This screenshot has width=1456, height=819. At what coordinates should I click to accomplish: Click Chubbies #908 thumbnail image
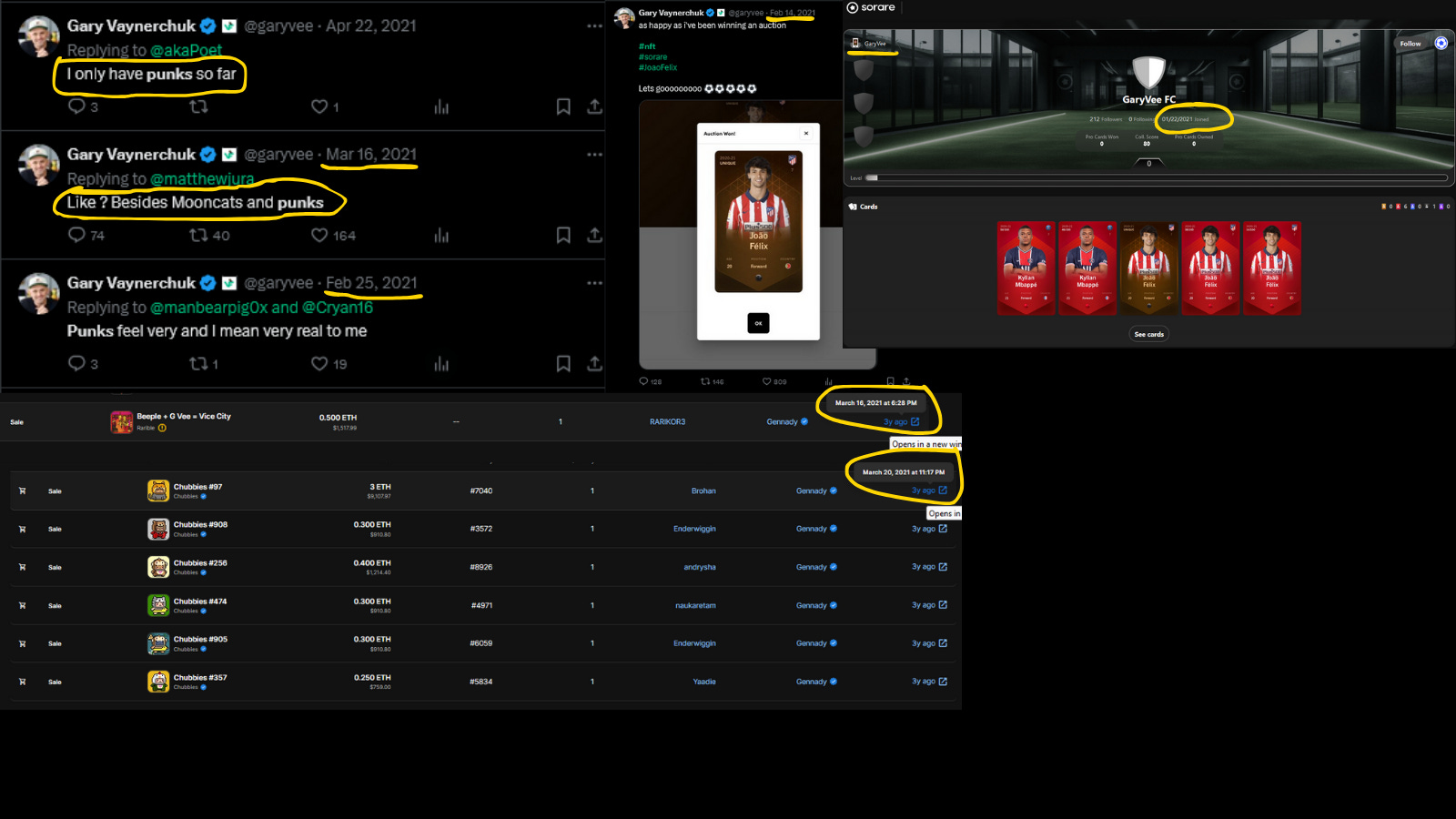pyautogui.click(x=158, y=529)
